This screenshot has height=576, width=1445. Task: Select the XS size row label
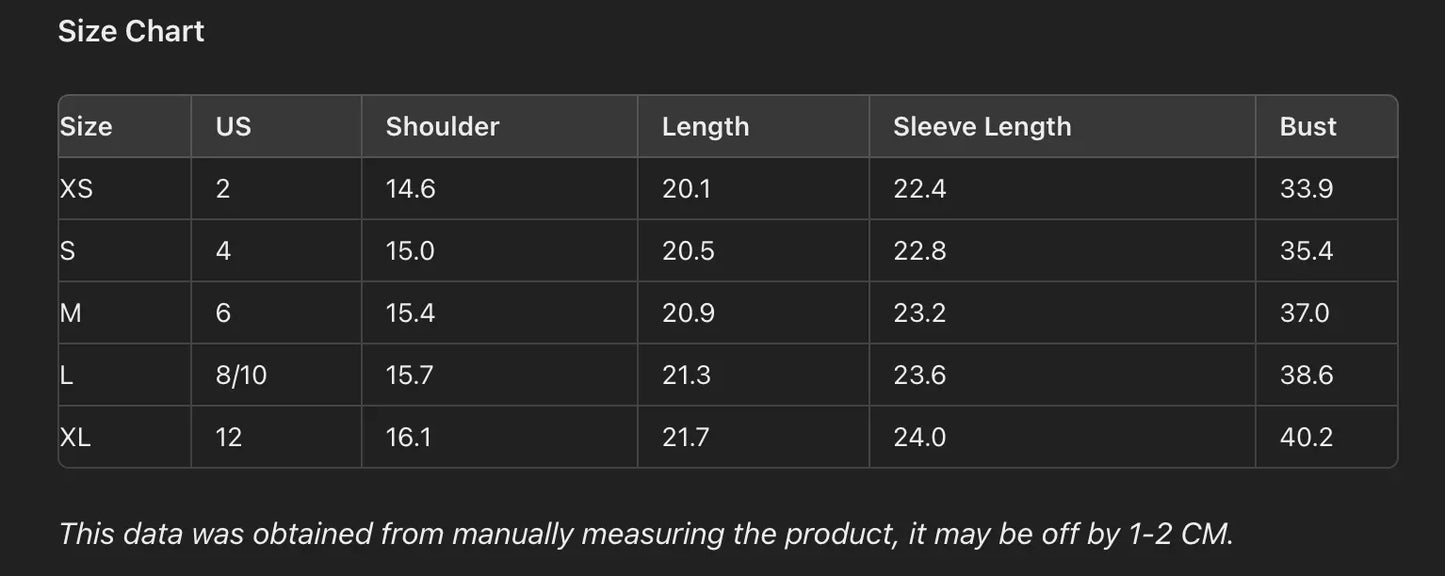76,189
